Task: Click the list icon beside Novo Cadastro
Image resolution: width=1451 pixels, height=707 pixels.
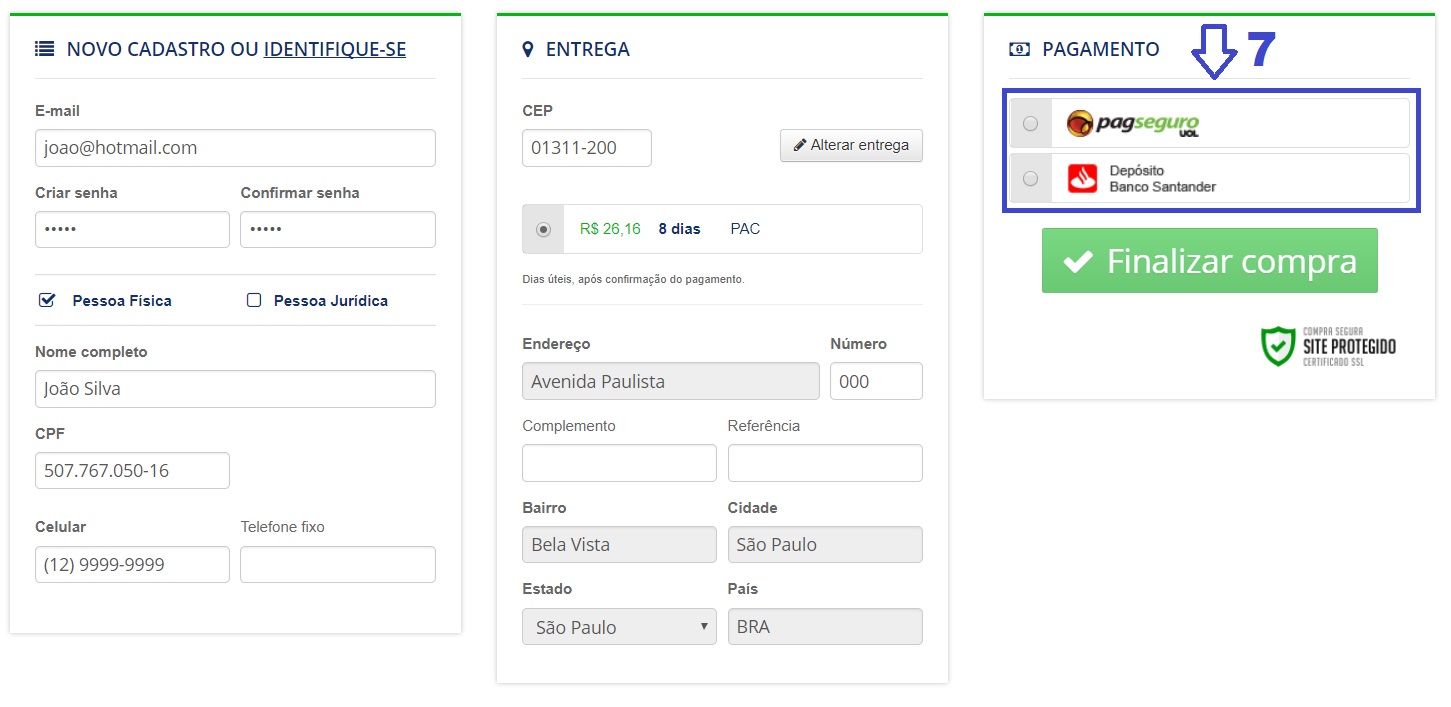Action: point(44,49)
